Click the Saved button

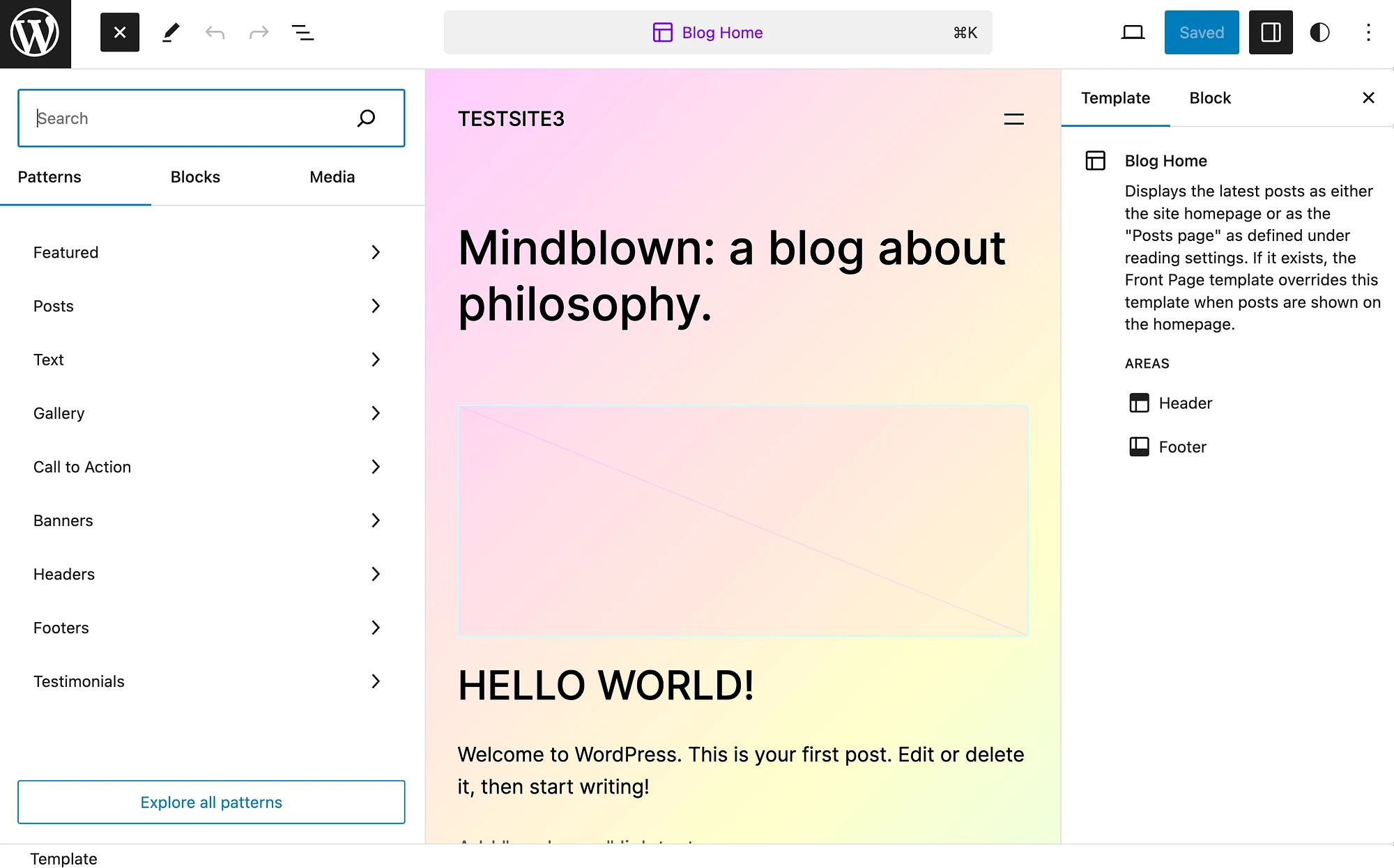coord(1200,32)
